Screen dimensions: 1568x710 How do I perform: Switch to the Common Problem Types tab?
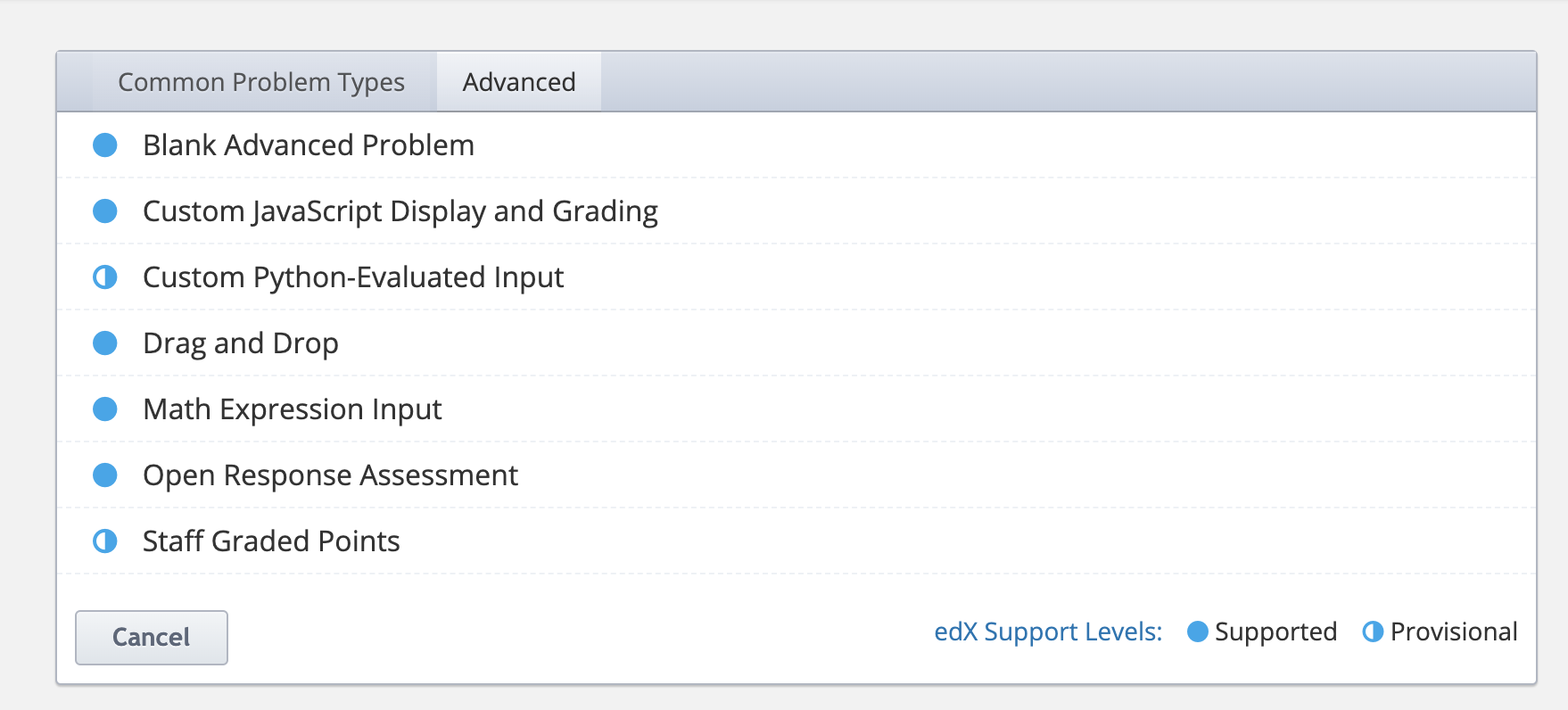[261, 82]
